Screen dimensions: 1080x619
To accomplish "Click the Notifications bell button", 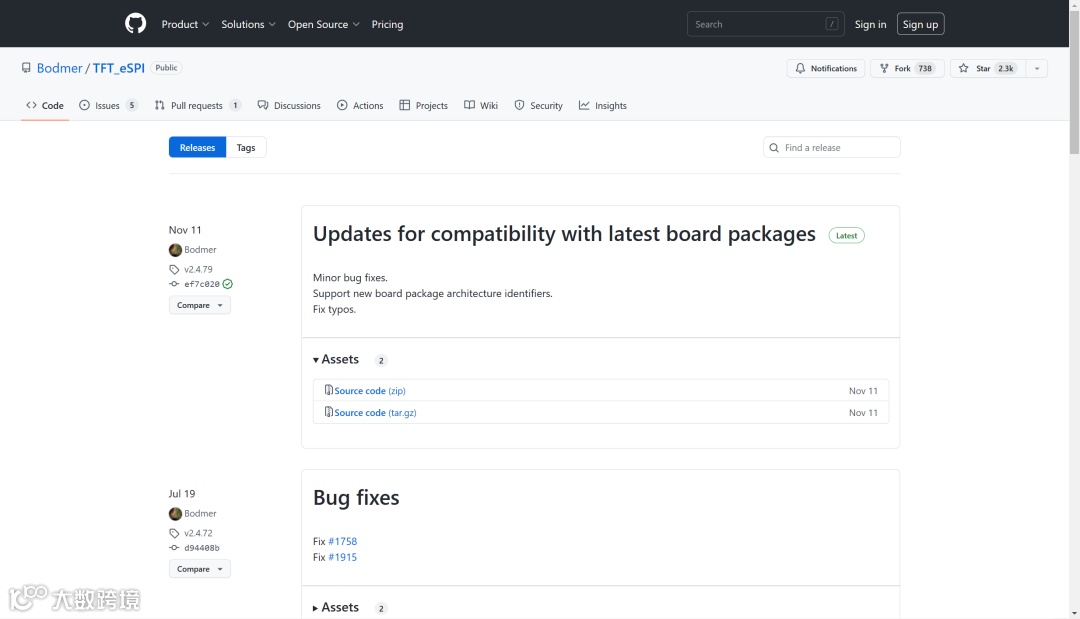I will click(x=826, y=68).
